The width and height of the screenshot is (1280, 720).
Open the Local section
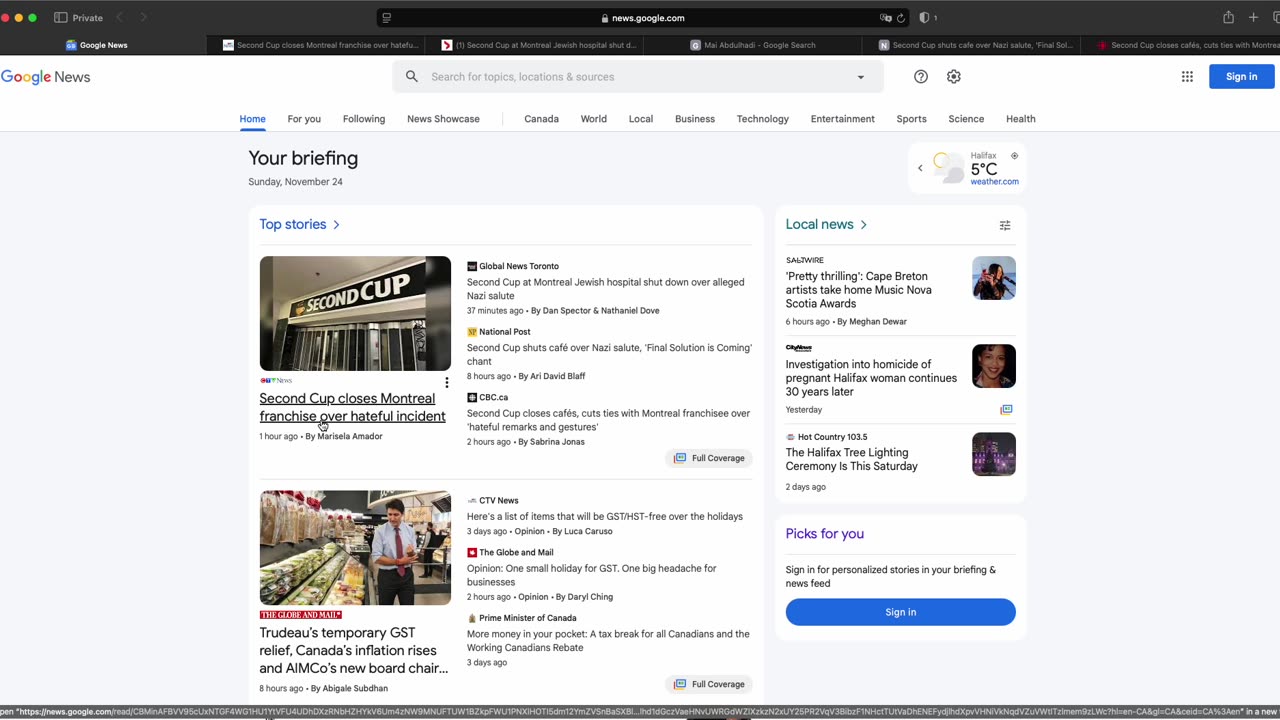[x=641, y=119]
